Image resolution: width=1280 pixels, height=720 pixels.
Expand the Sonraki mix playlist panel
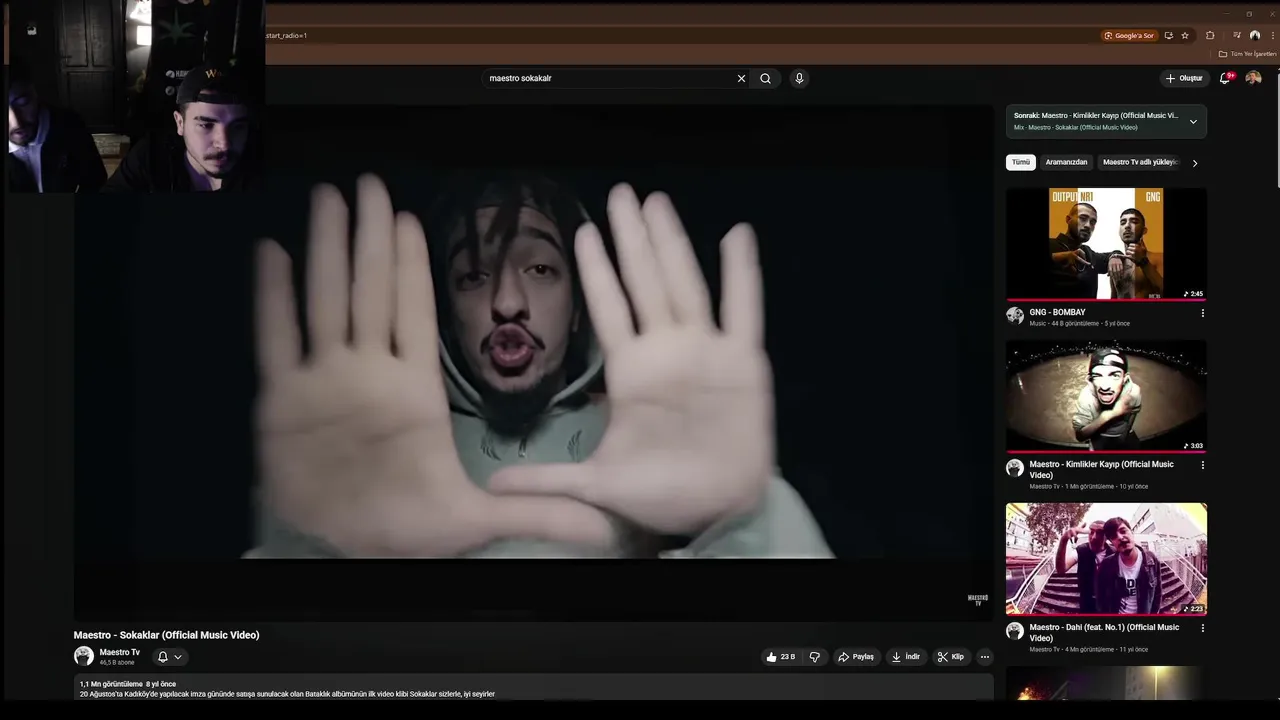(1193, 121)
